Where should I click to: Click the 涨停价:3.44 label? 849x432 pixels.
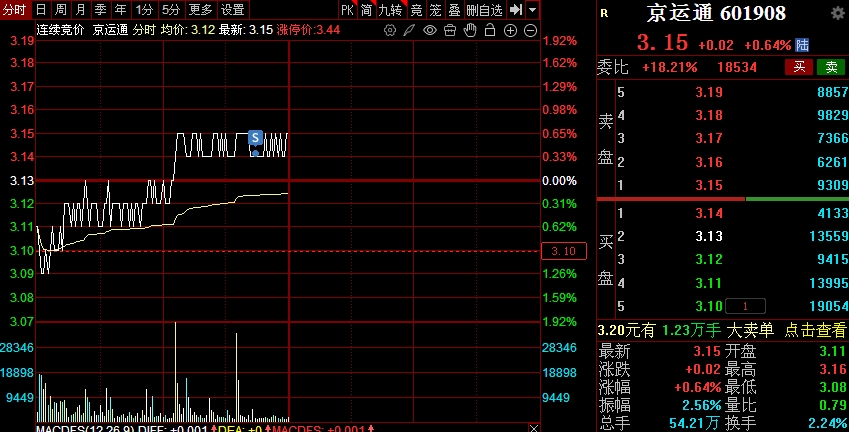pos(308,30)
